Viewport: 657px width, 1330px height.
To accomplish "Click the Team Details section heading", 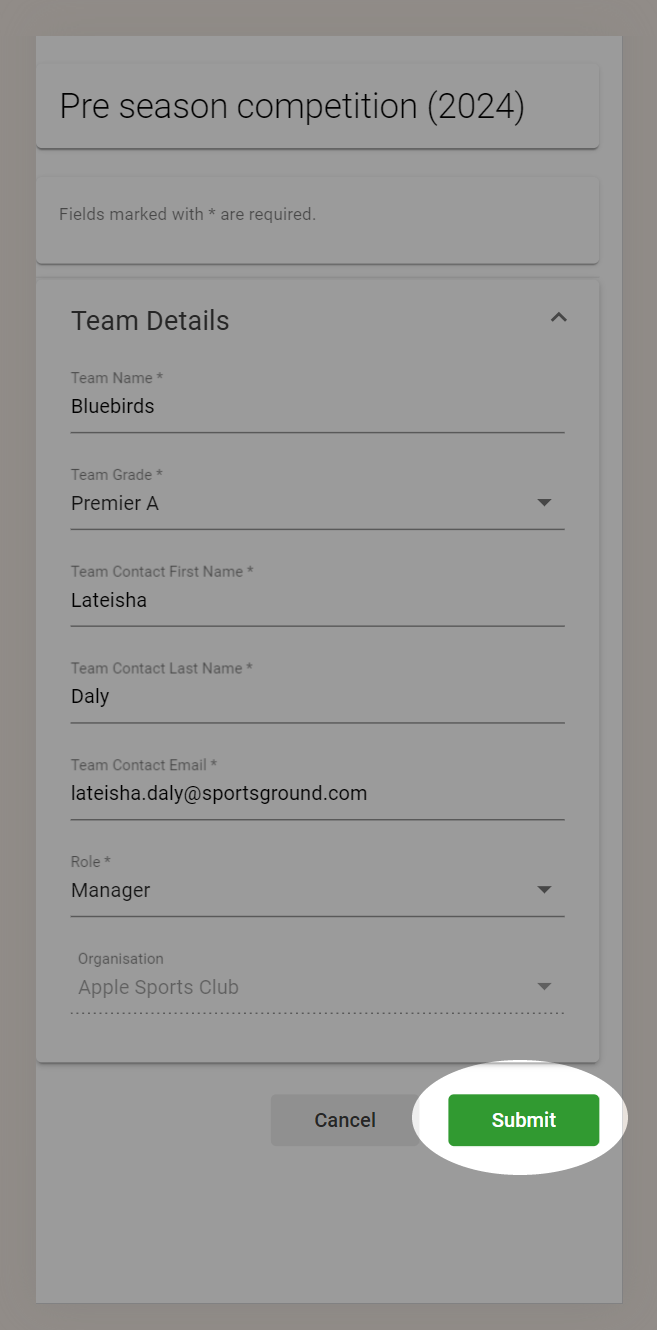I will [x=150, y=321].
